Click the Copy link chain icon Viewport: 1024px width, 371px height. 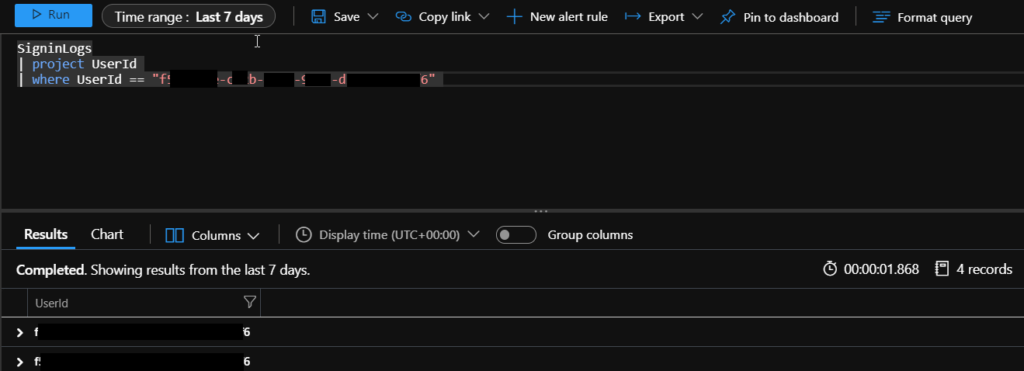404,17
